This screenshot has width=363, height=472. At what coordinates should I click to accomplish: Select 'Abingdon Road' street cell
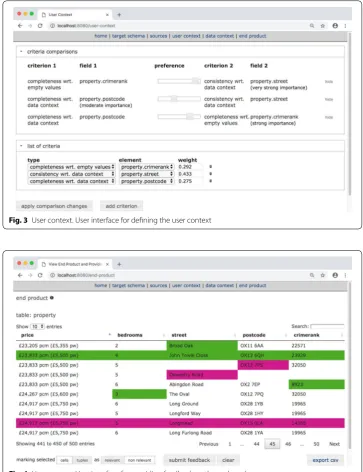click(202, 384)
